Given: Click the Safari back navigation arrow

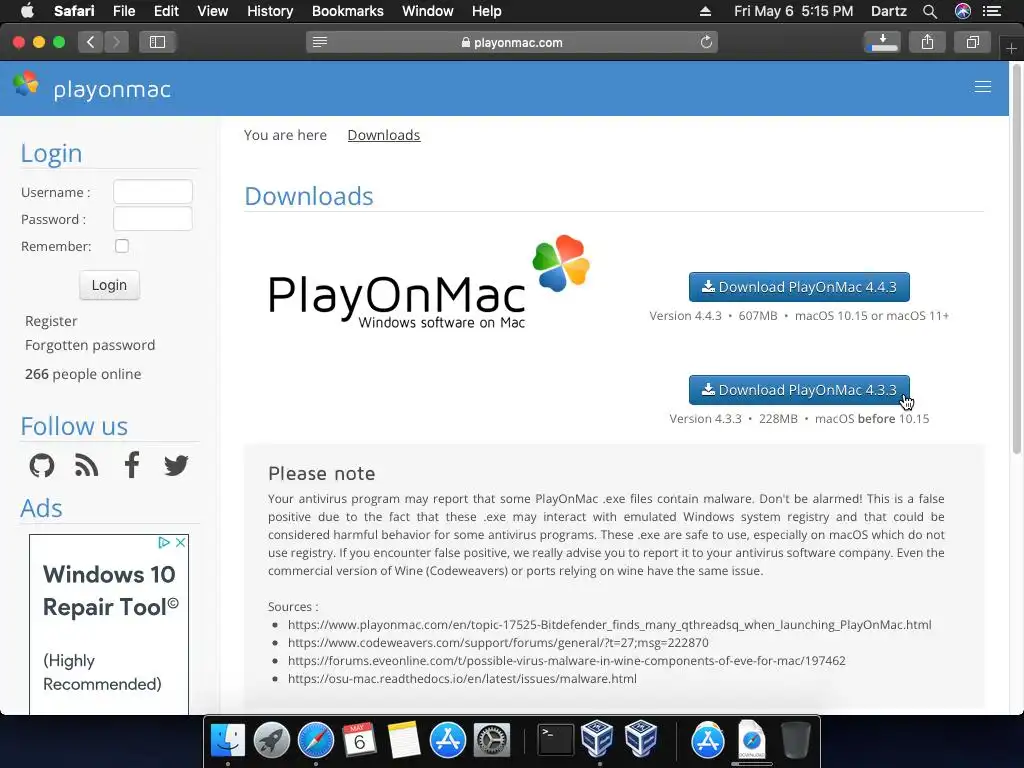Looking at the screenshot, I should pos(91,42).
